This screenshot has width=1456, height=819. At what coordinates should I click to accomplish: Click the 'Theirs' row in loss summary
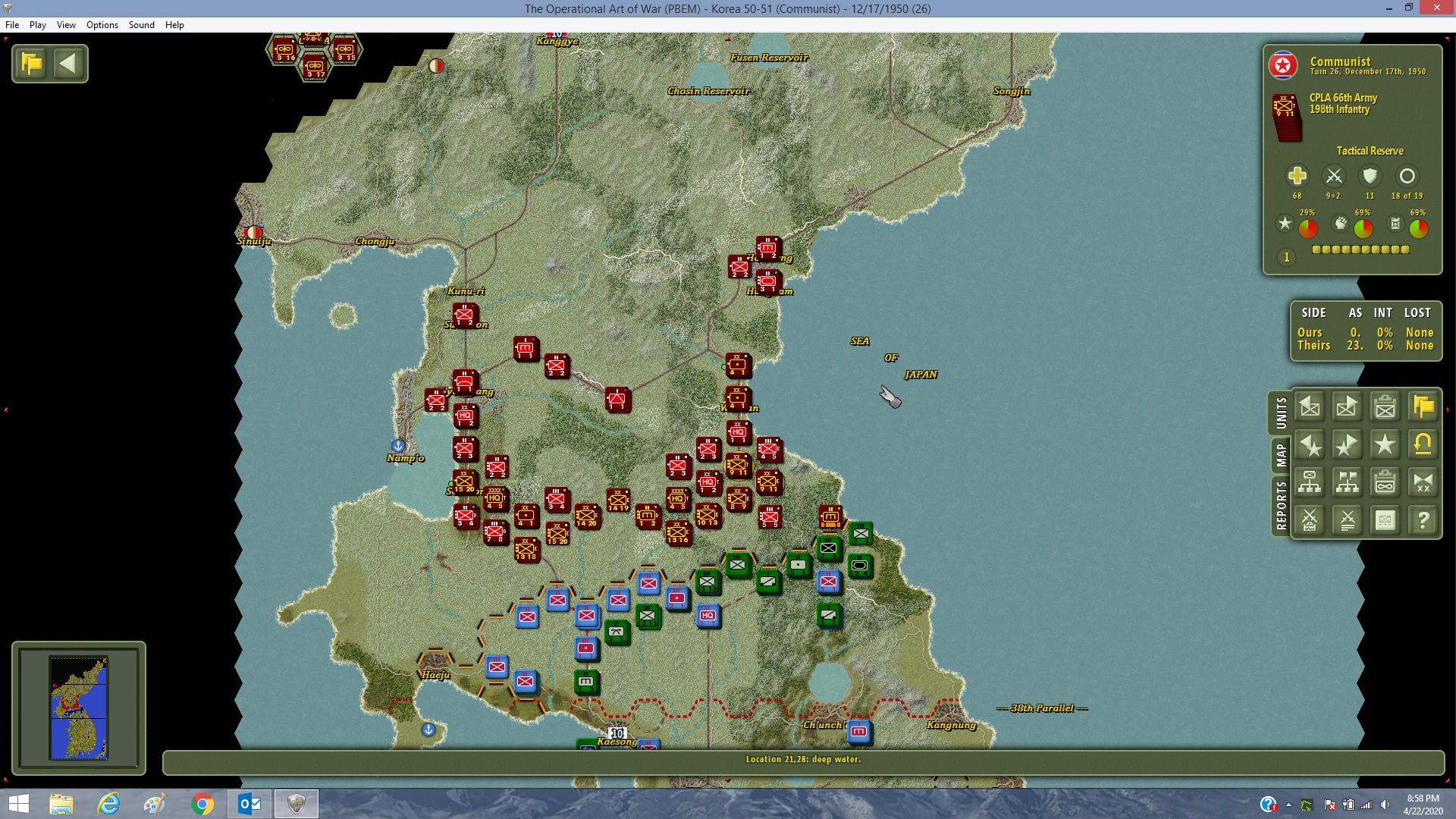pos(1365,346)
